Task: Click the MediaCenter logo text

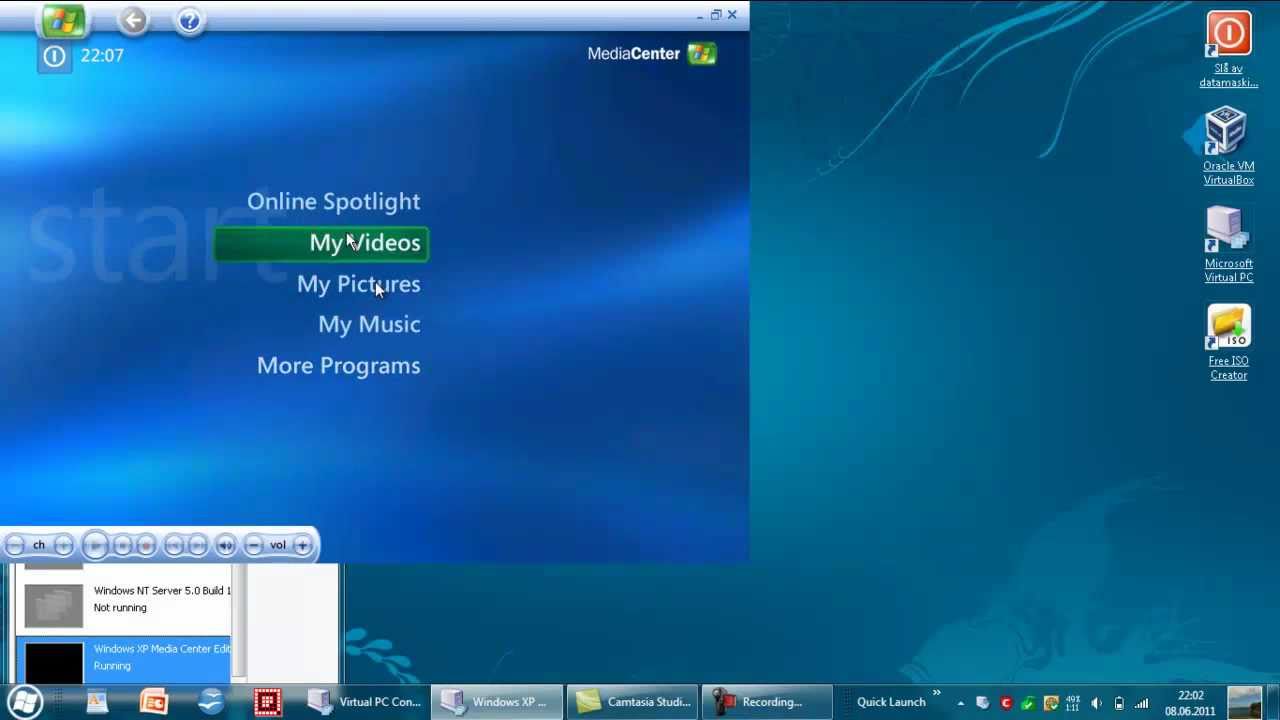Action: 634,54
